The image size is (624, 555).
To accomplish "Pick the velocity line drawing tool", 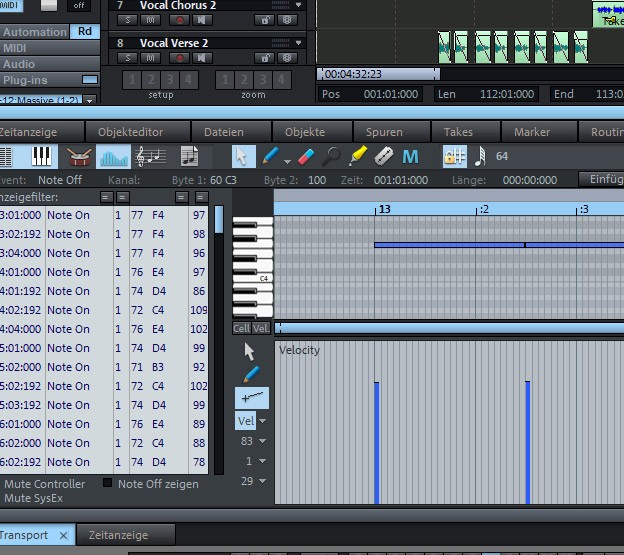I will click(252, 398).
